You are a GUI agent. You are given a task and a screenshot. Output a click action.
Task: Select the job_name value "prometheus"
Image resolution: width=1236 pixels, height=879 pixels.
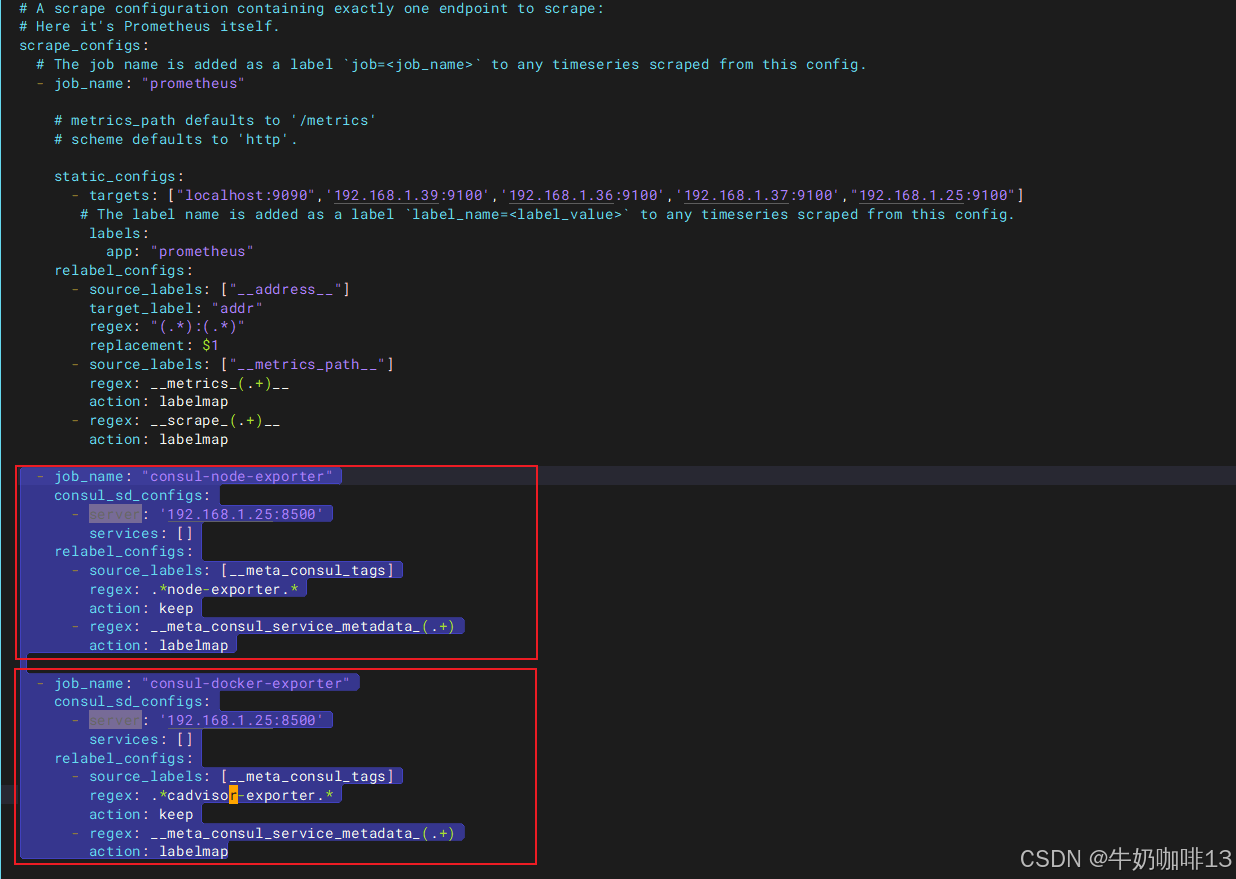194,83
